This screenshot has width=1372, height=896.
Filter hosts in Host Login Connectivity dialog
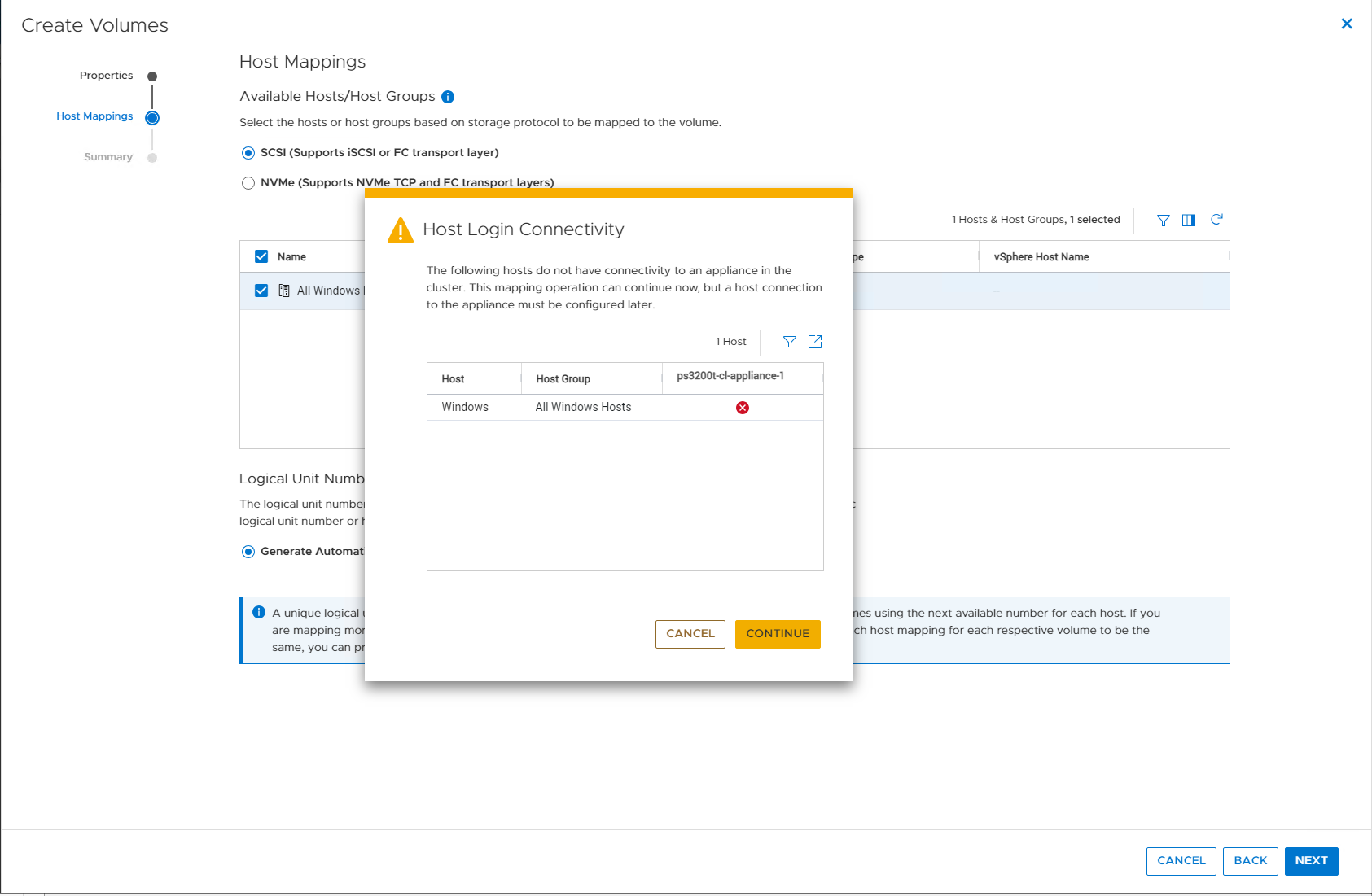coord(790,342)
